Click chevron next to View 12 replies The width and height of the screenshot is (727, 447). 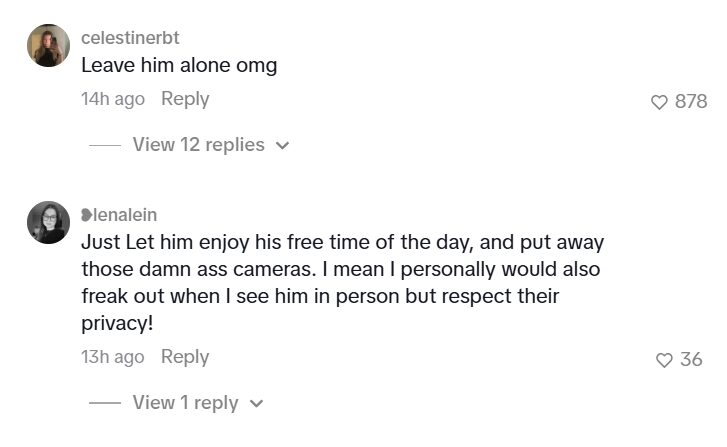[282, 146]
